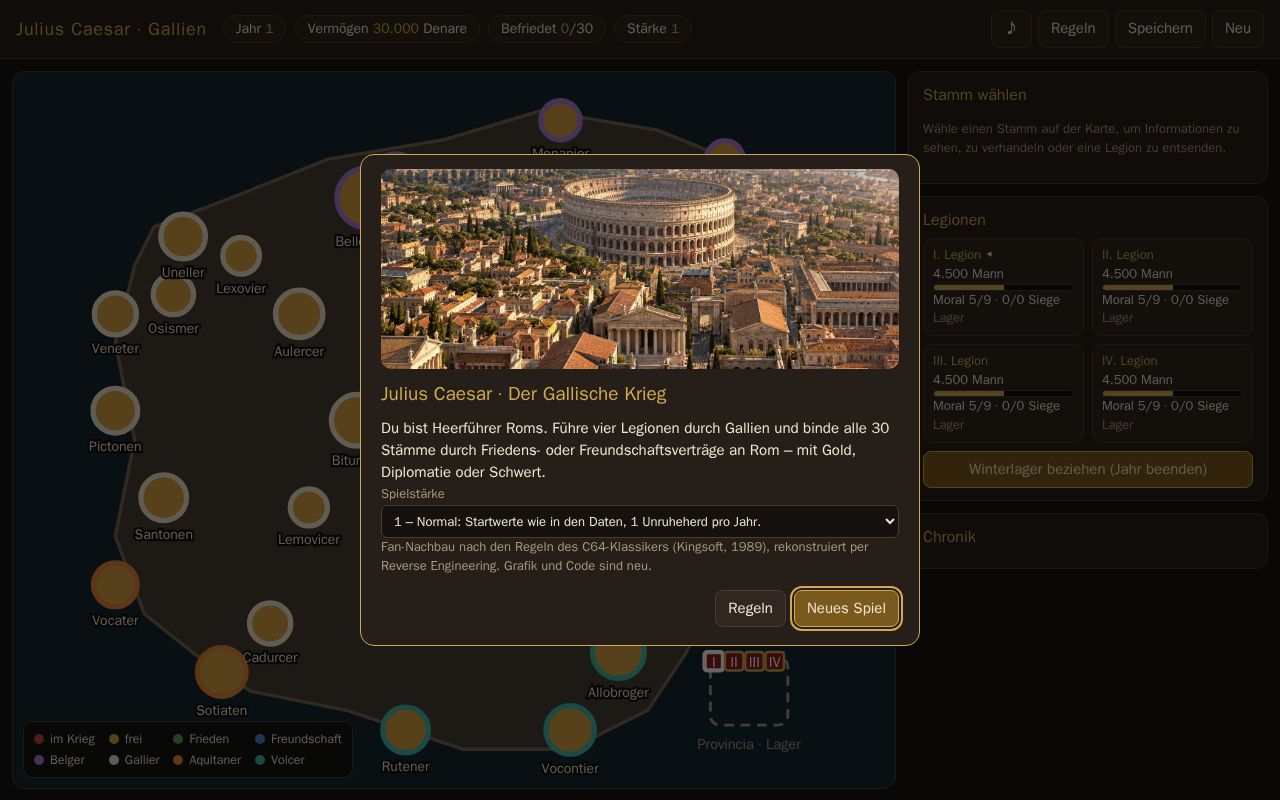Click the Colosseum image in the dialog
The height and width of the screenshot is (800, 1280).
coord(640,269)
